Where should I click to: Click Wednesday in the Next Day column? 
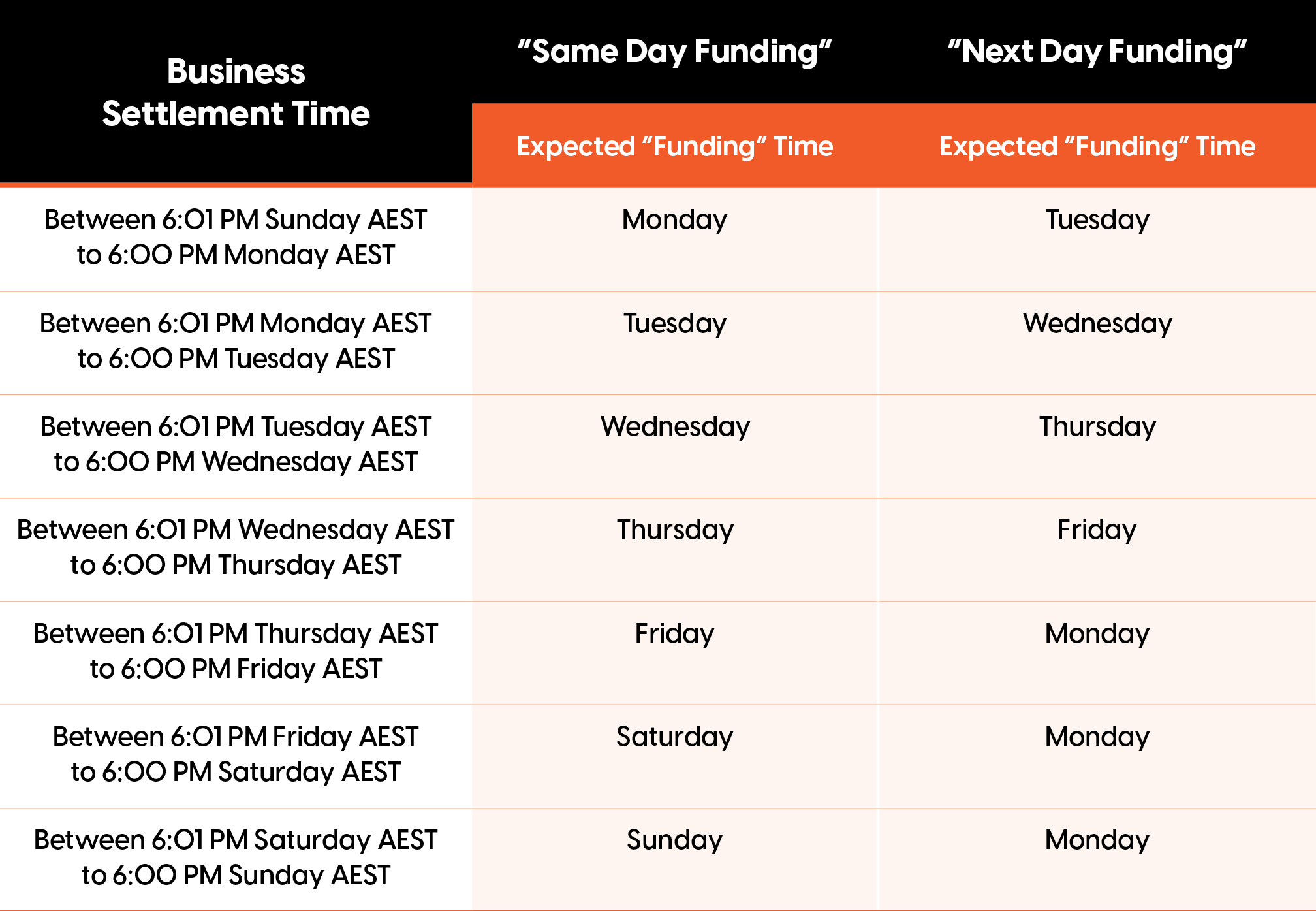[1097, 323]
